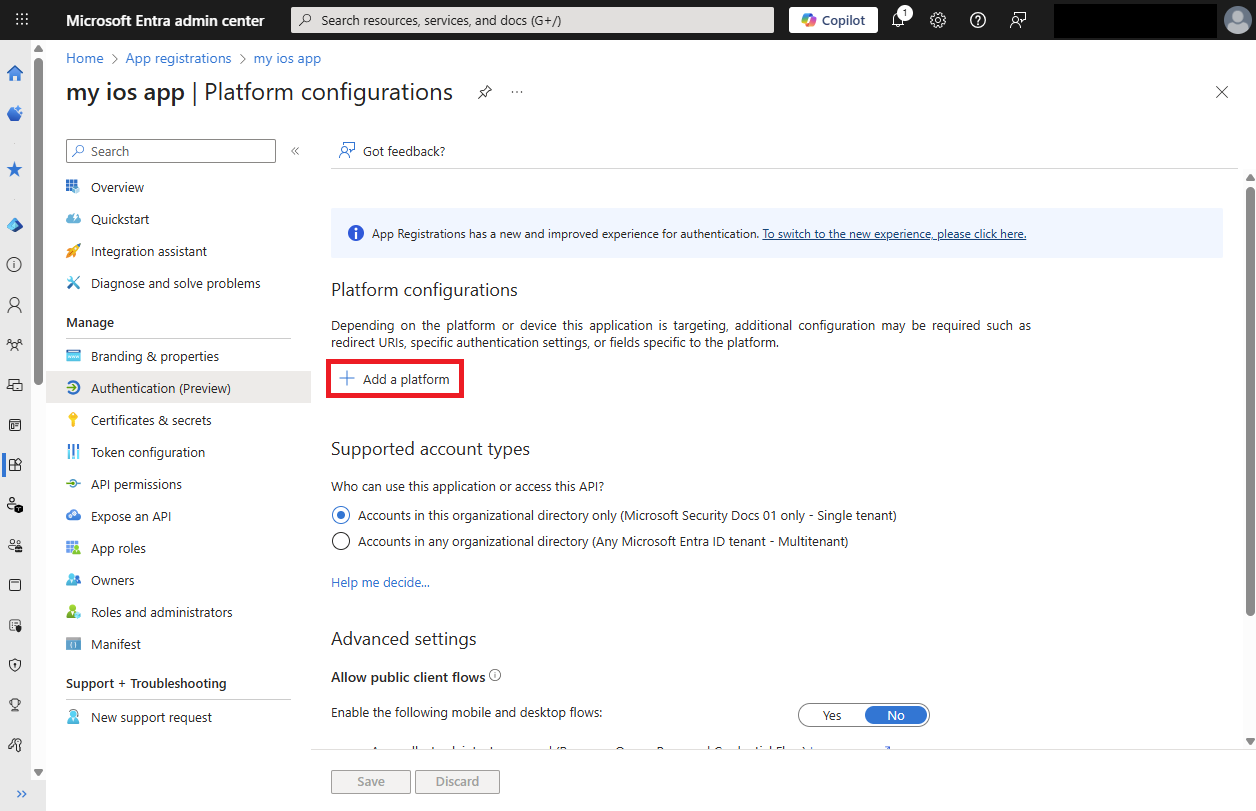Open the Copilot button

click(834, 20)
